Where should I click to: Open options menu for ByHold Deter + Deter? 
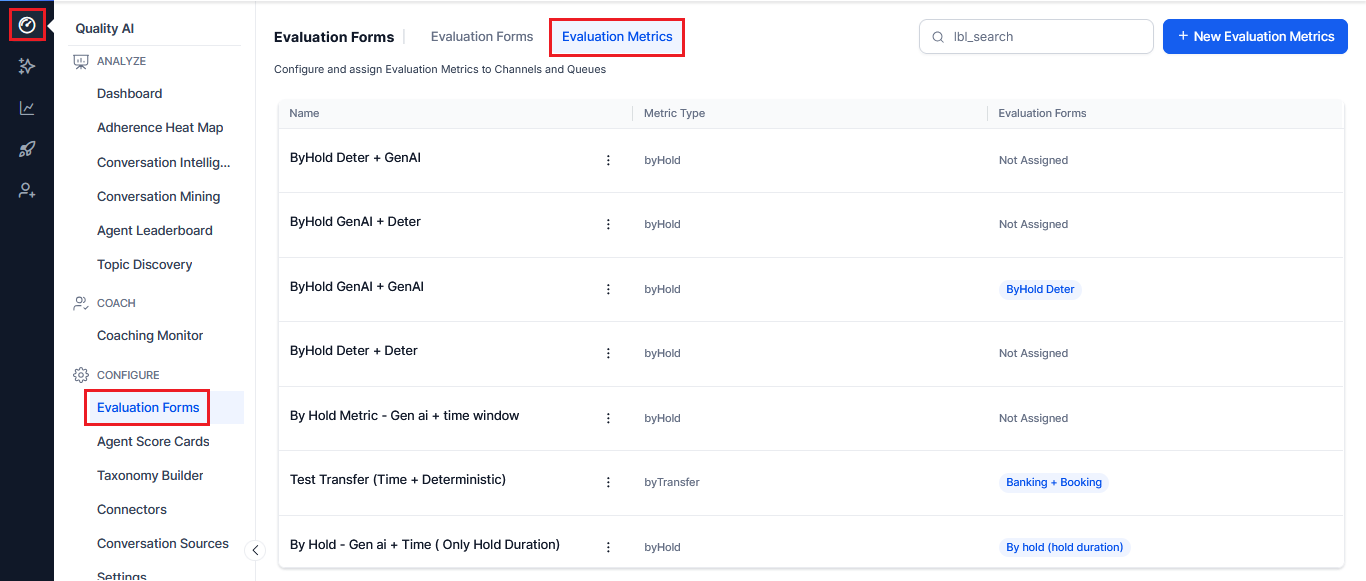[x=608, y=353]
